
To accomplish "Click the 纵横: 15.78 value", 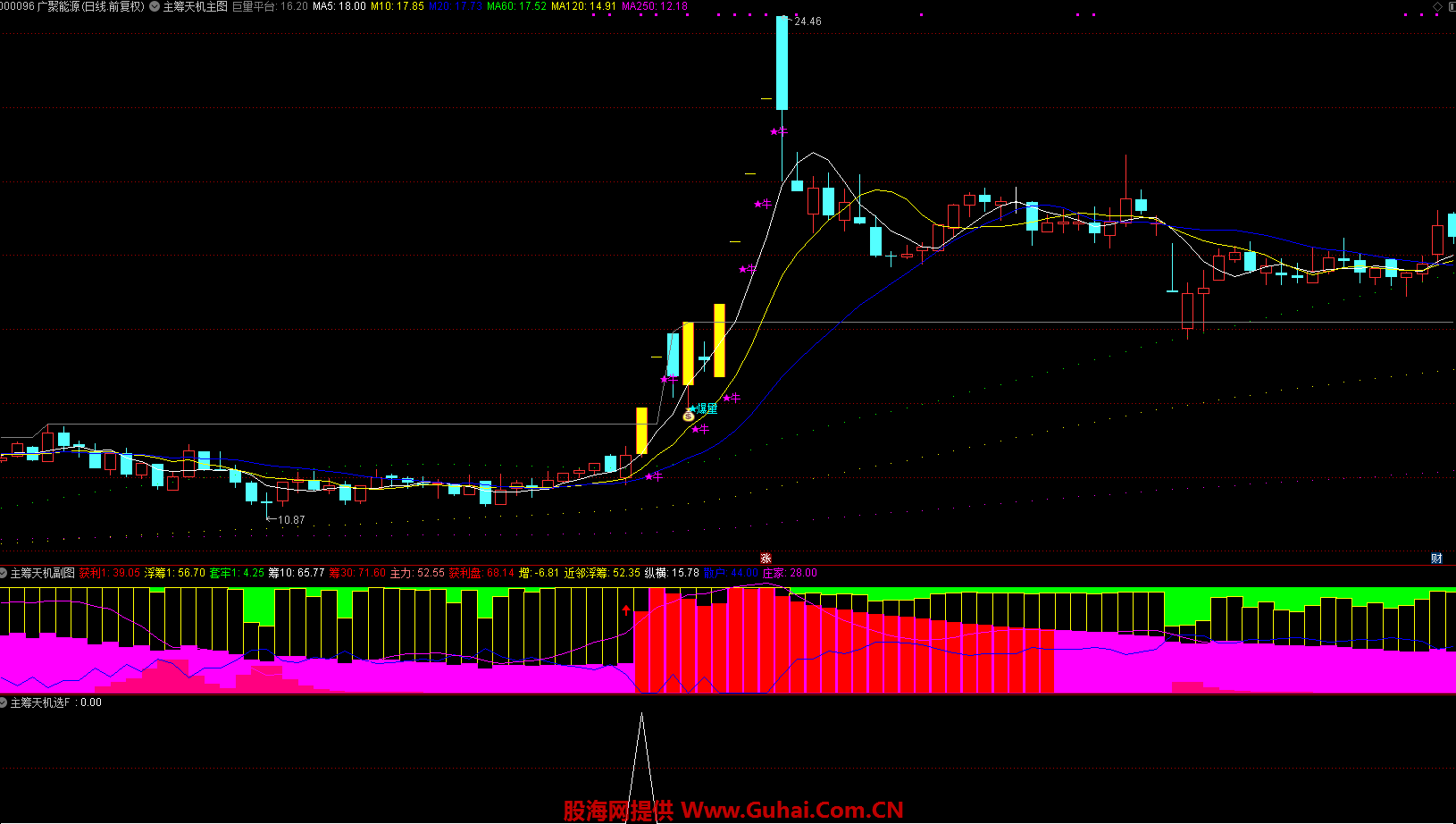I will (672, 573).
